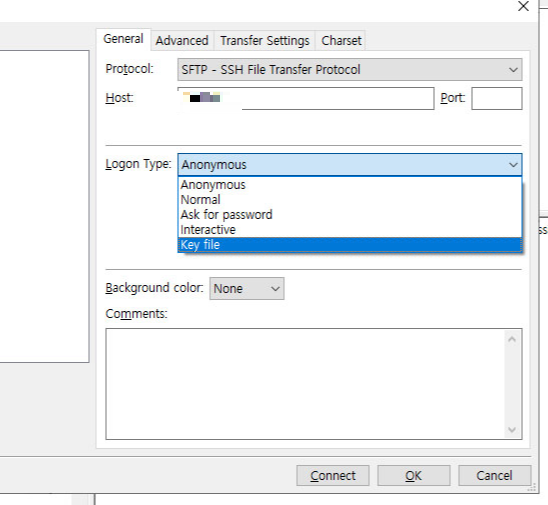Click the Connect button

click(333, 476)
